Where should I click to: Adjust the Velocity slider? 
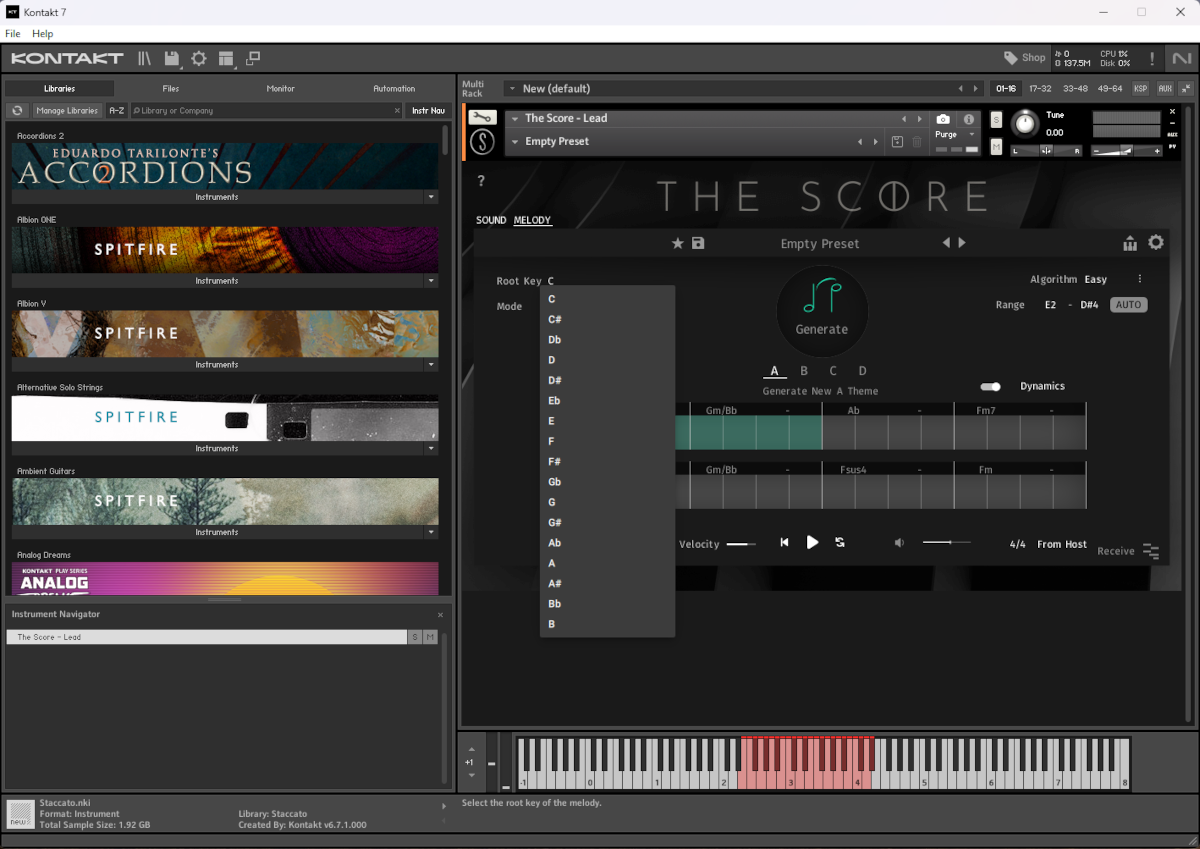point(741,544)
